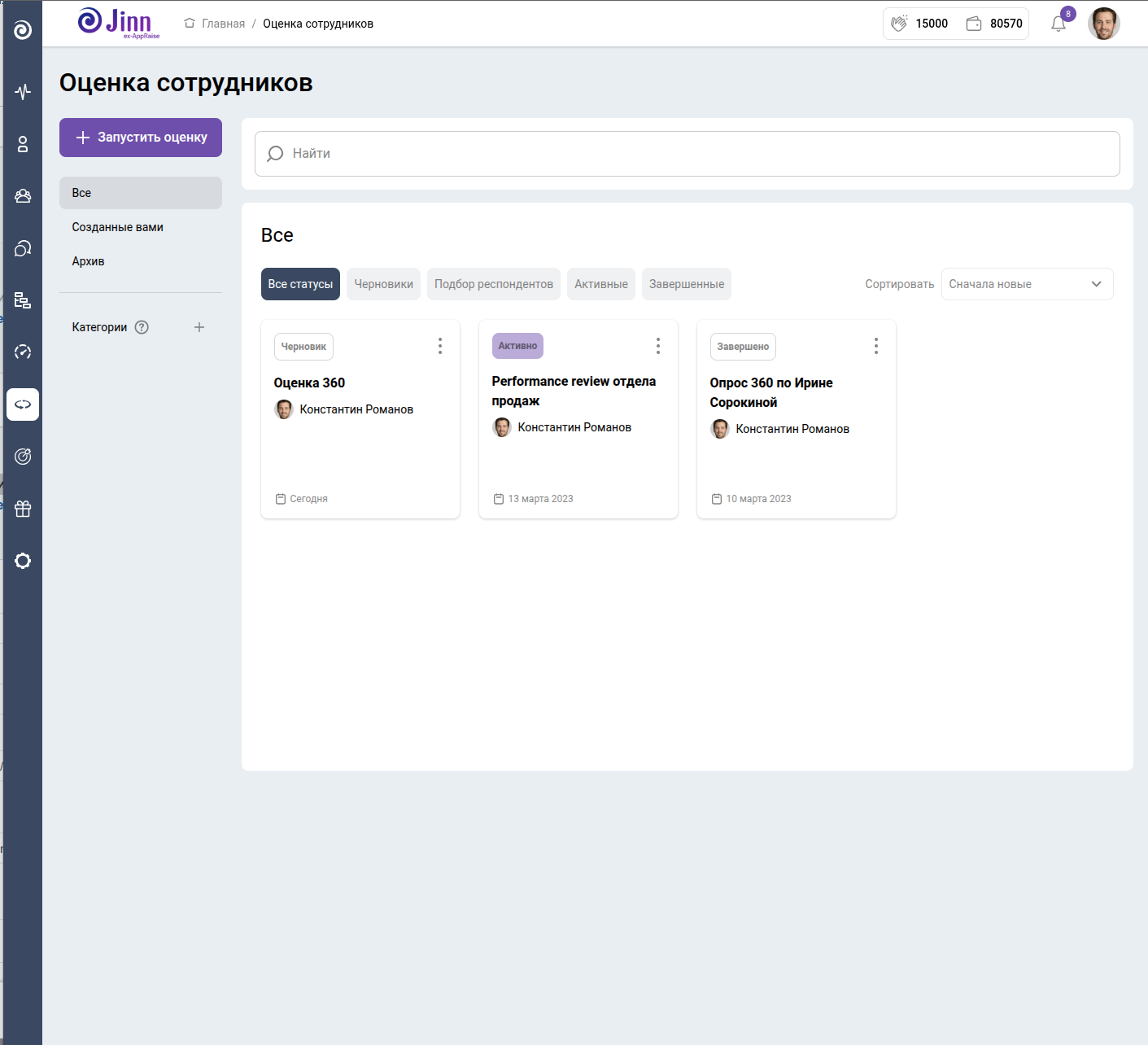Select 'Завершенные' status filter
The width and height of the screenshot is (1148, 1045).
[x=686, y=284]
